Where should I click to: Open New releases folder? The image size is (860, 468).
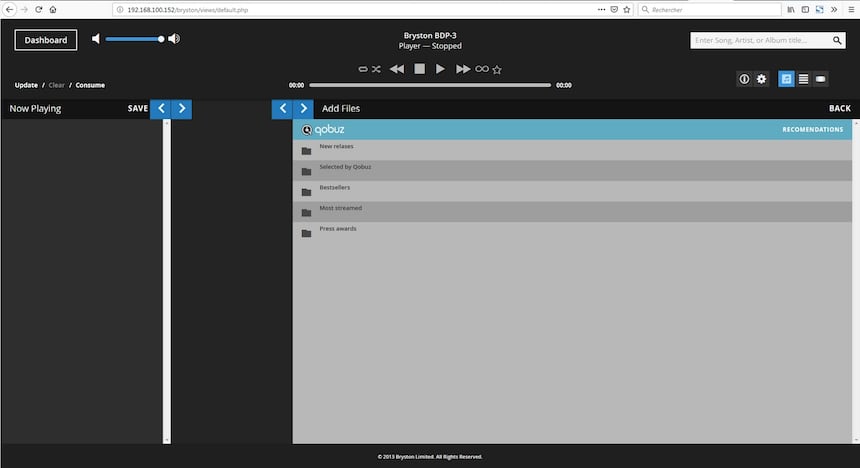tap(572, 150)
